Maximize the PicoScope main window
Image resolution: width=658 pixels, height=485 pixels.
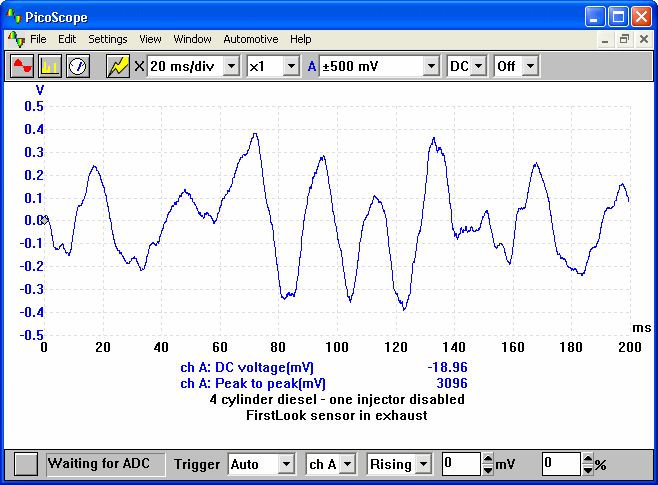(618, 17)
